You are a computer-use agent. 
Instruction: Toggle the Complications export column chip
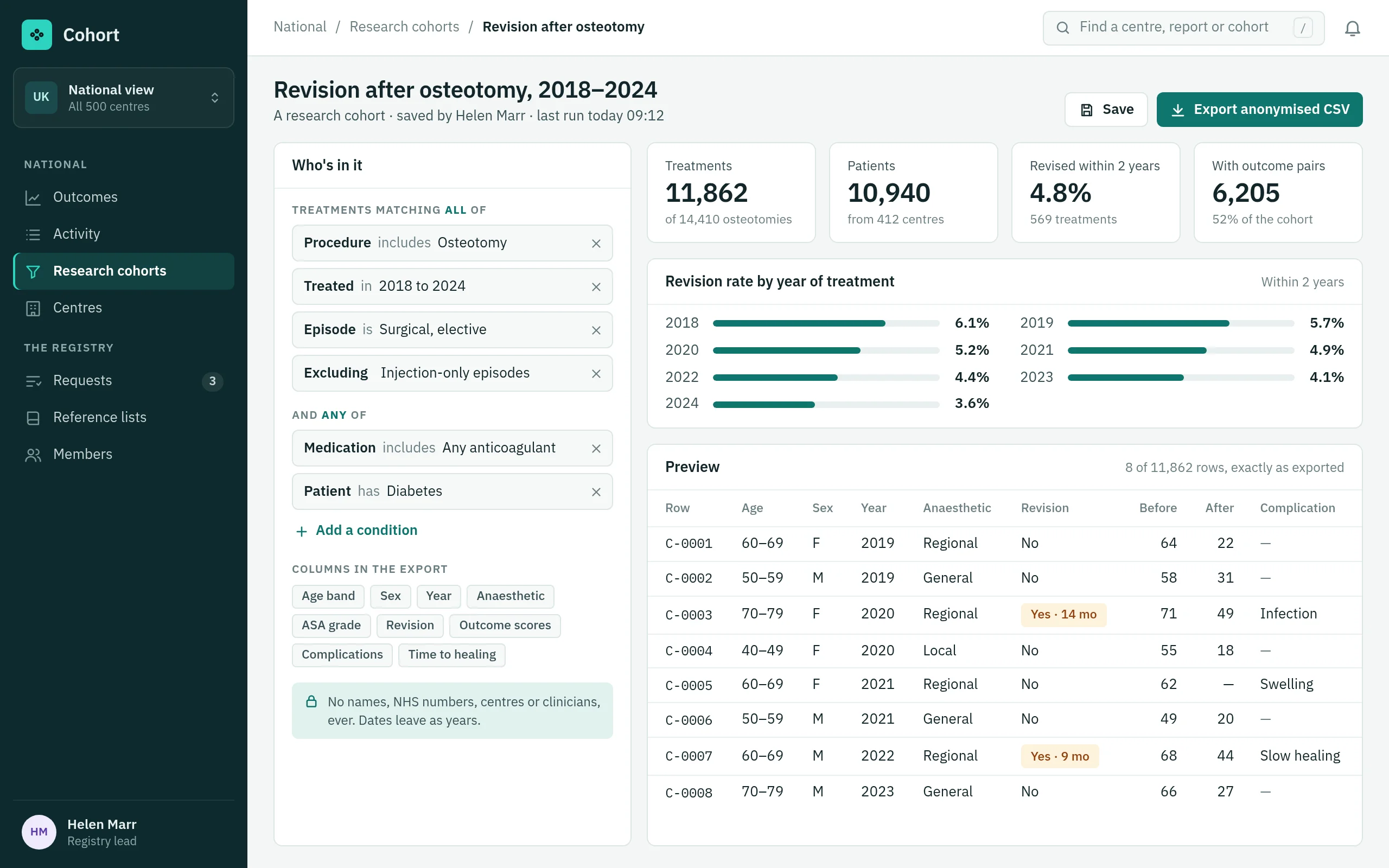tap(342, 654)
